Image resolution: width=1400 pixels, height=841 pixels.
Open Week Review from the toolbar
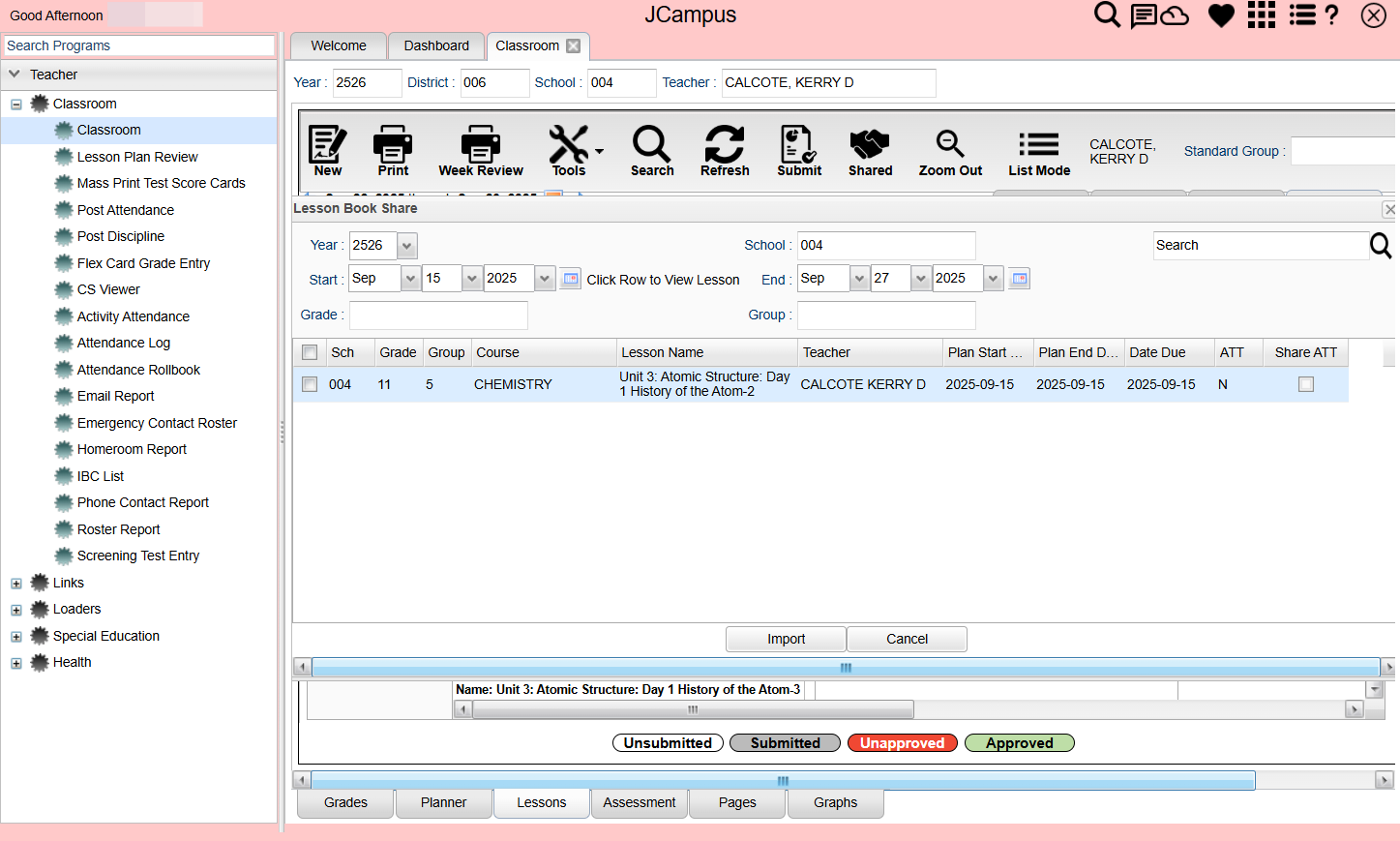[x=481, y=151]
